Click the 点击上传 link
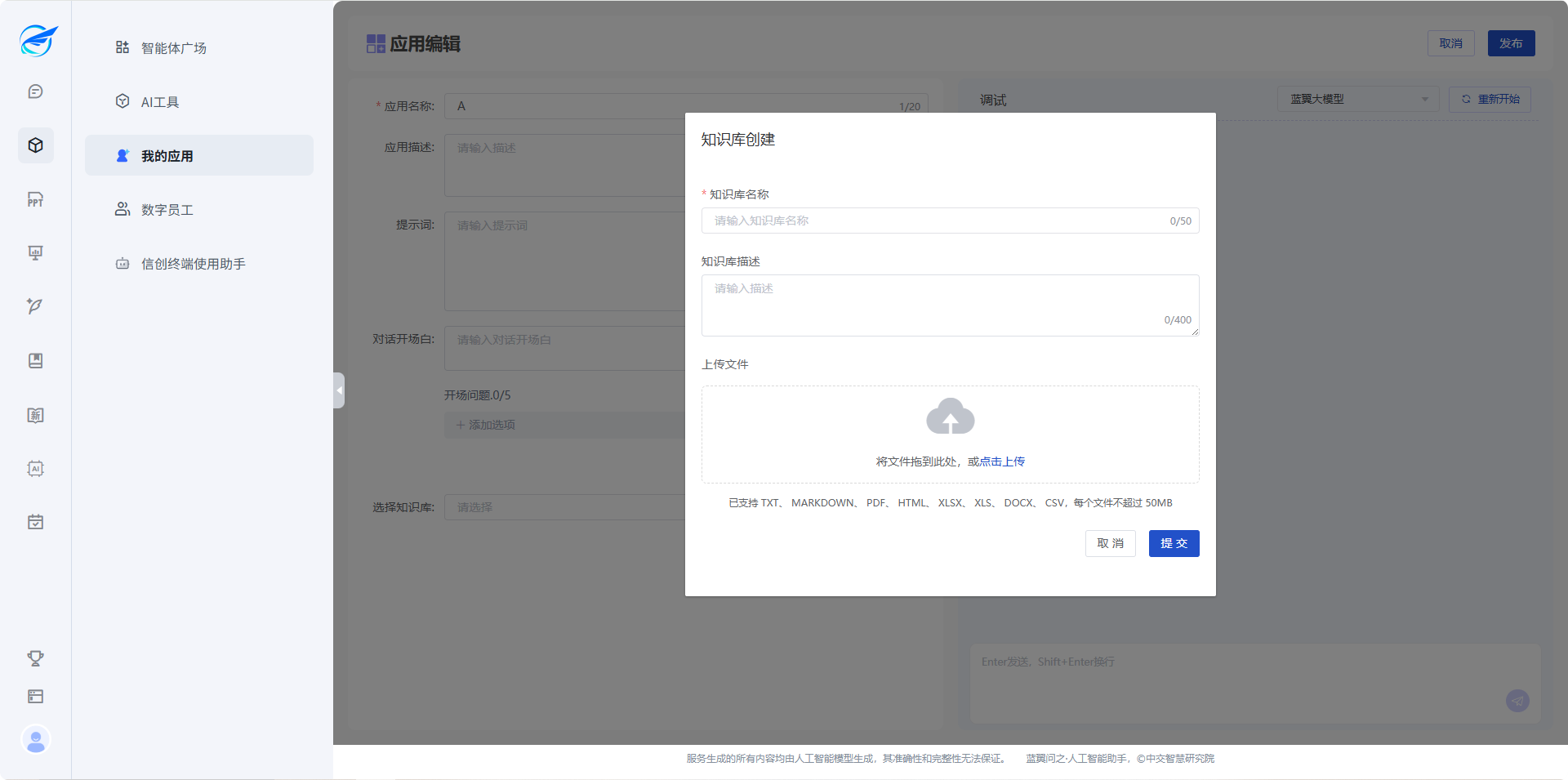 point(1002,461)
